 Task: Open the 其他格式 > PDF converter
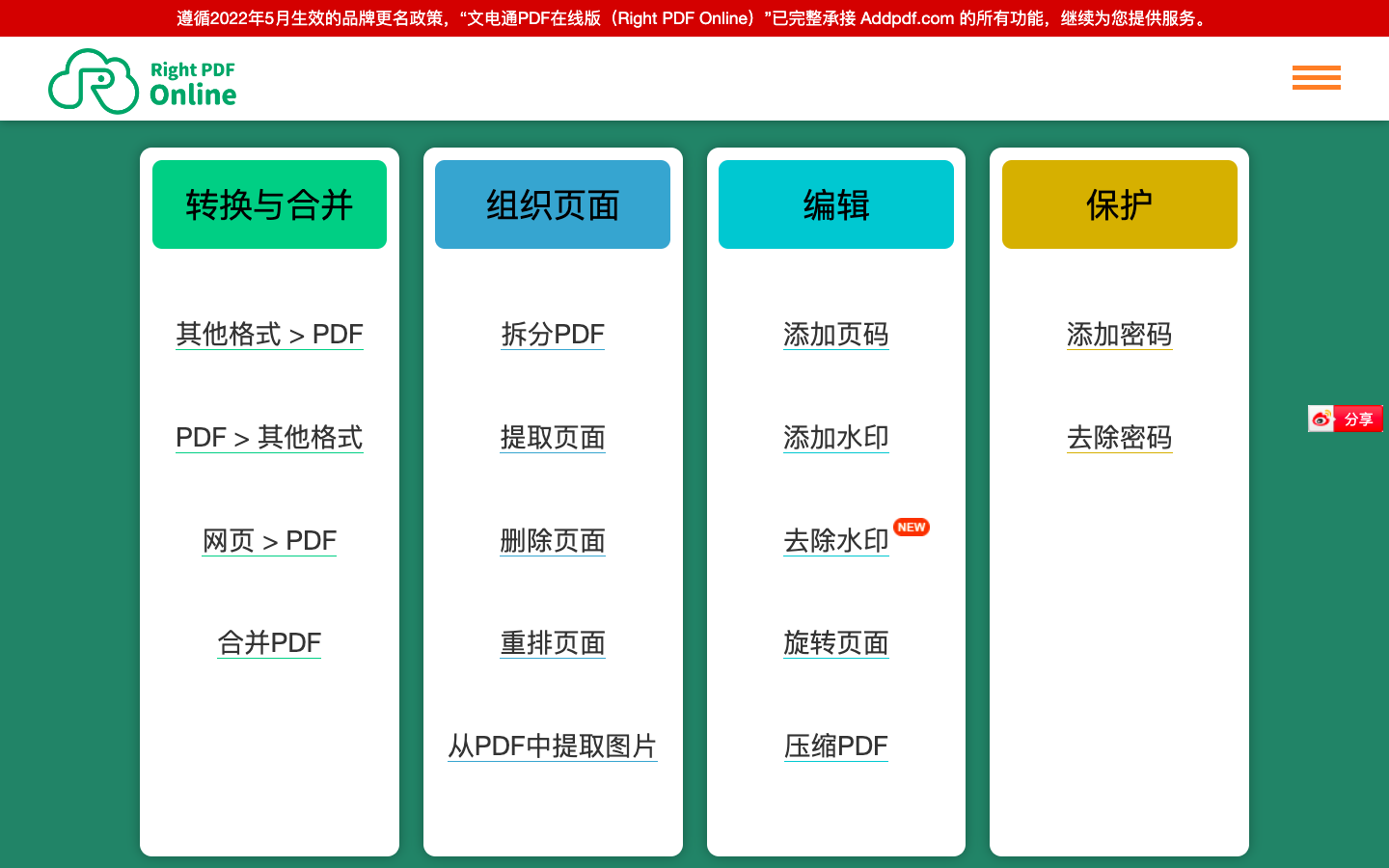(x=269, y=335)
